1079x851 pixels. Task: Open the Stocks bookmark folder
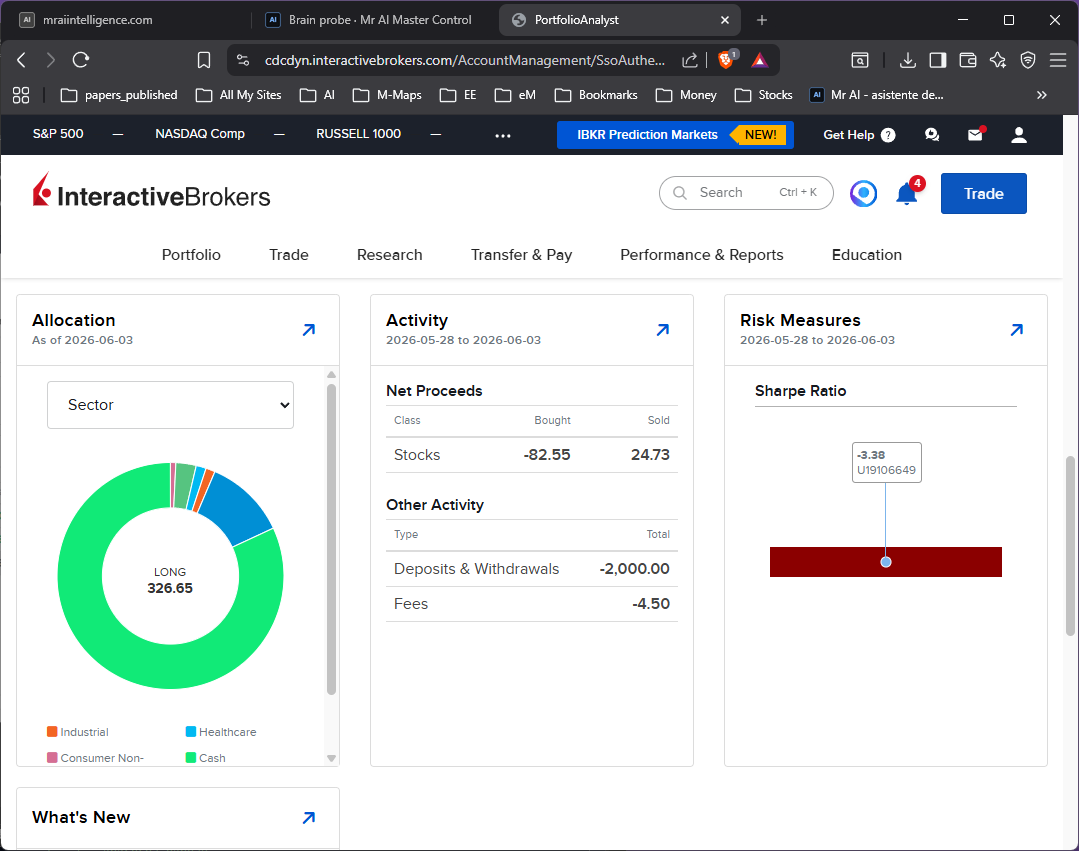pos(764,95)
